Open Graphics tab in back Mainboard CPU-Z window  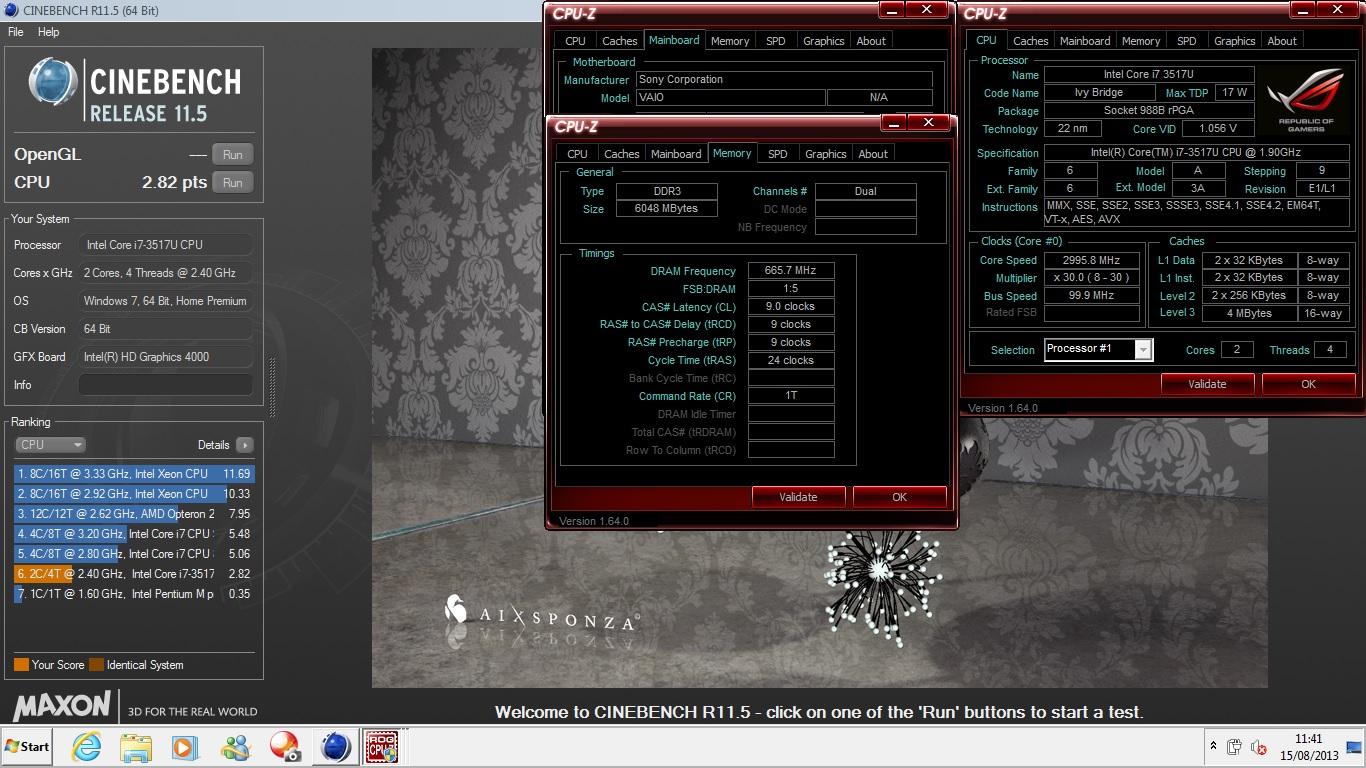click(824, 41)
